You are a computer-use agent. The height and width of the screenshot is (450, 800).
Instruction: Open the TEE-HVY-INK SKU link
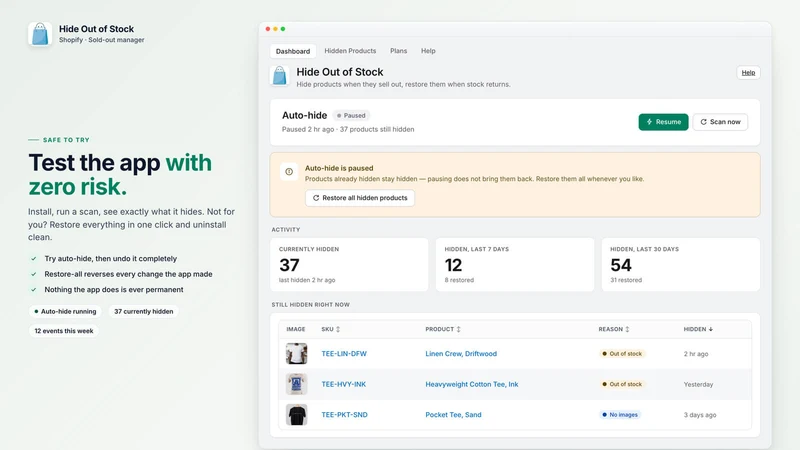[343, 384]
